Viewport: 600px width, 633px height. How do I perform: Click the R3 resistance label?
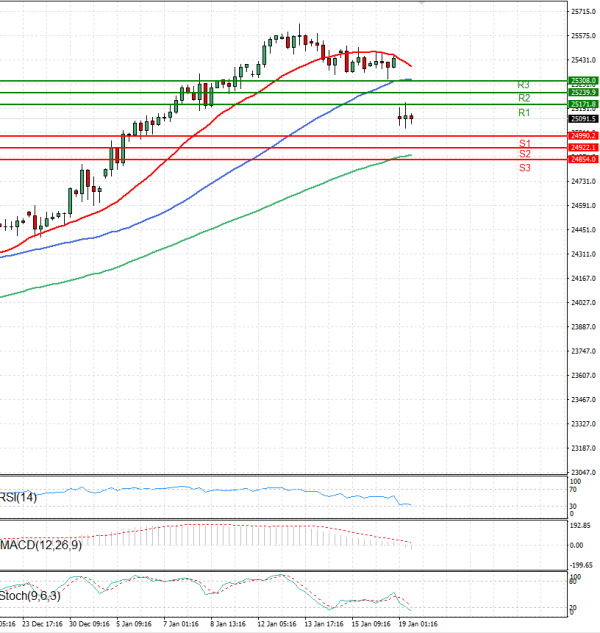523,85
